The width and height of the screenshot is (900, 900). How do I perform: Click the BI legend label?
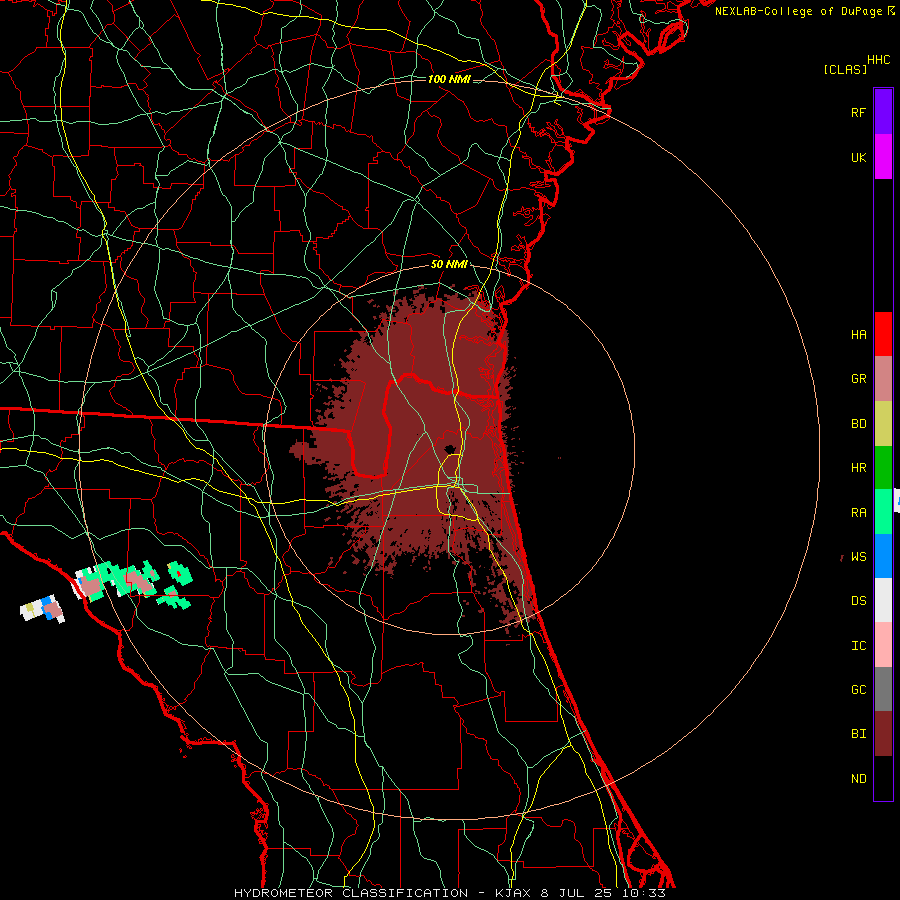click(858, 734)
